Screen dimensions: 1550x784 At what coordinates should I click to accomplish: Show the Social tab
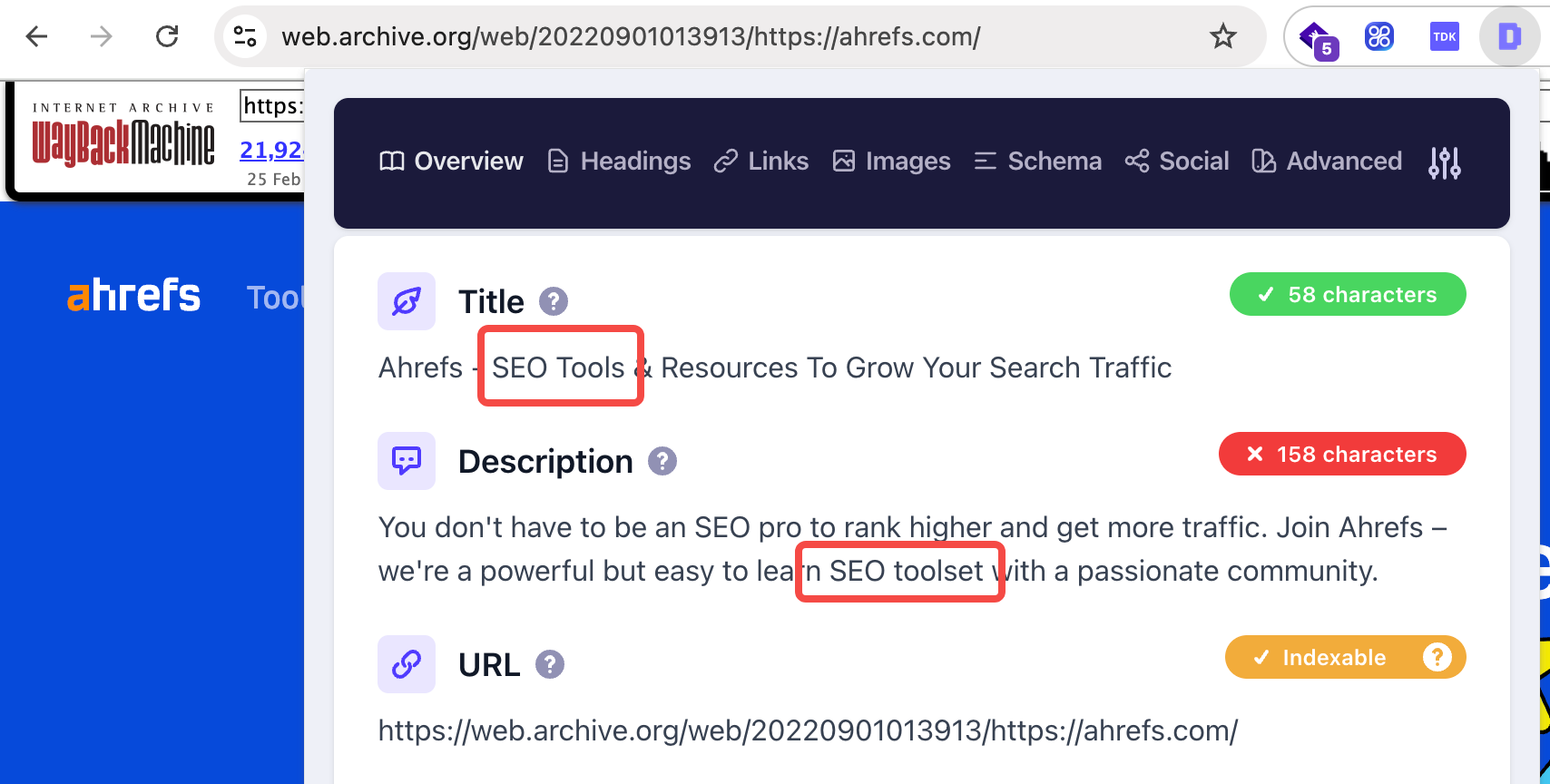point(1177,162)
